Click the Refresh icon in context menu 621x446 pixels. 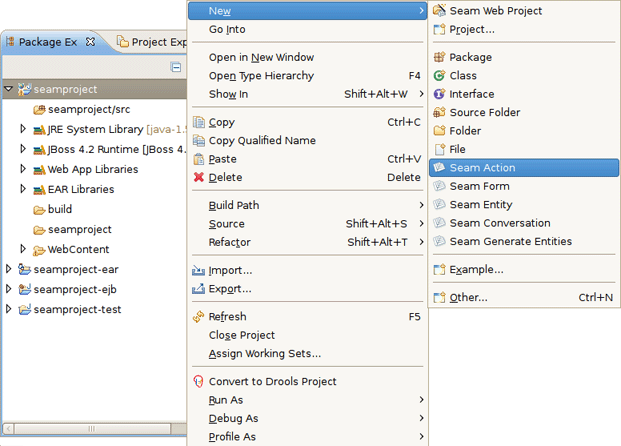tap(198, 317)
